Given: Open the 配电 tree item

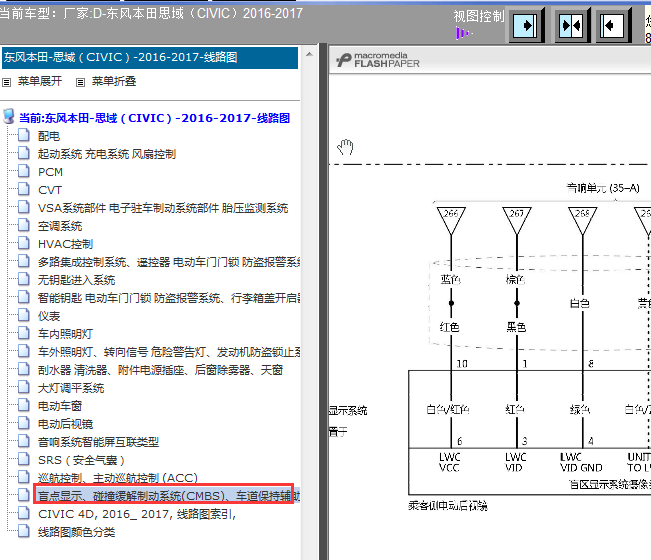Looking at the screenshot, I should (x=49, y=136).
